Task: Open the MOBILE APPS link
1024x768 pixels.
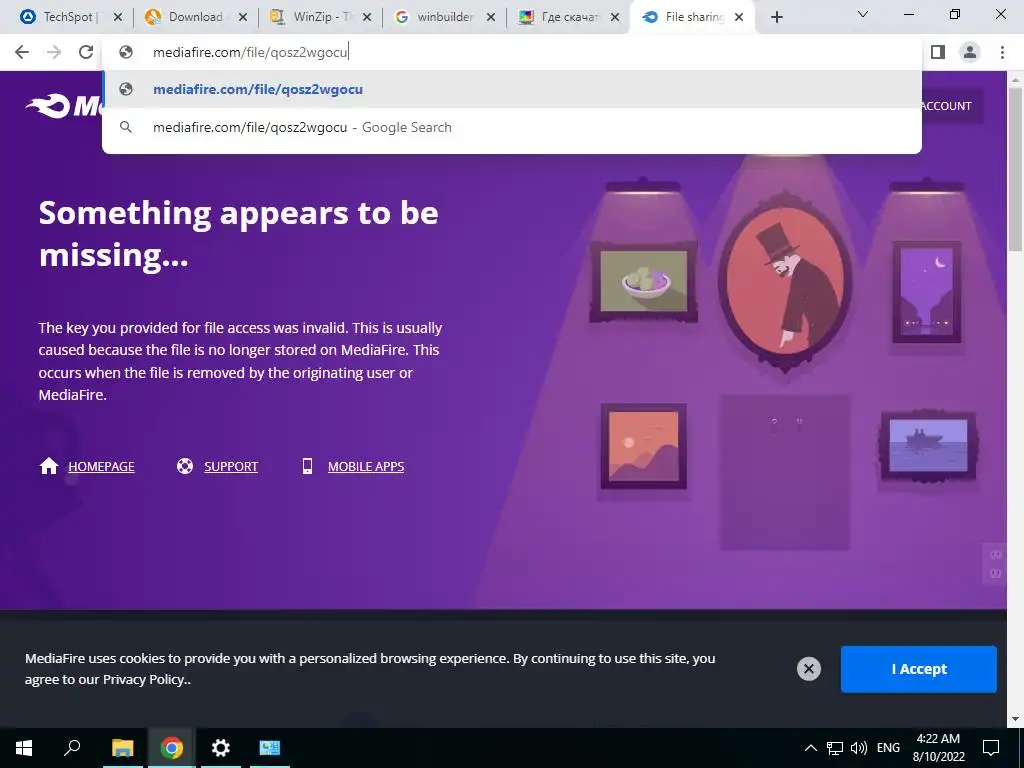Action: click(x=366, y=466)
